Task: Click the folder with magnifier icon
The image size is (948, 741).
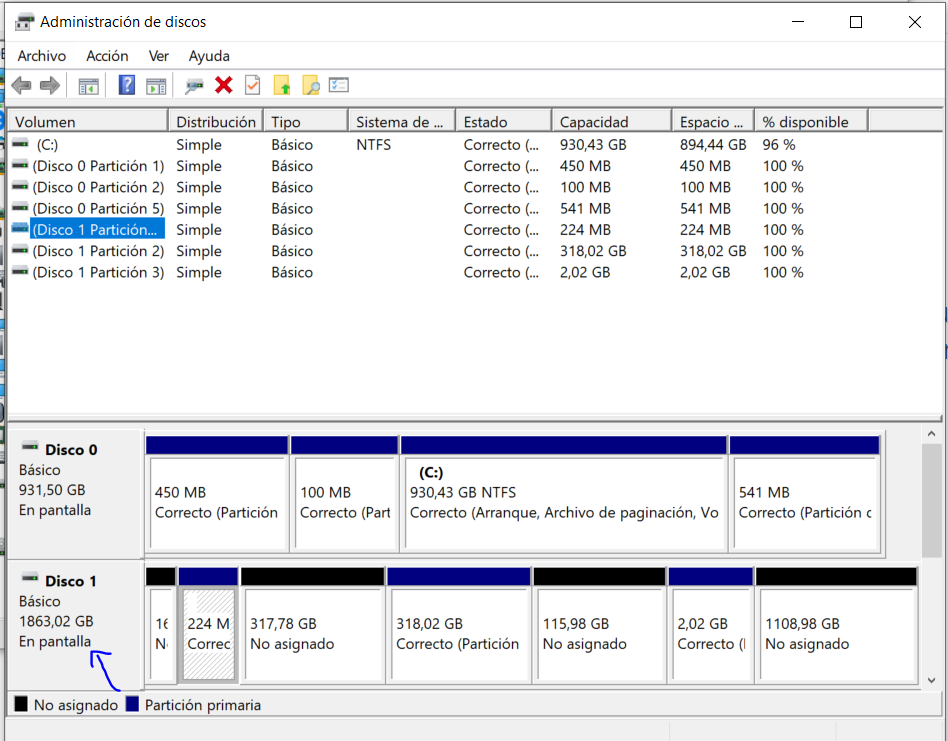Action: [x=311, y=85]
